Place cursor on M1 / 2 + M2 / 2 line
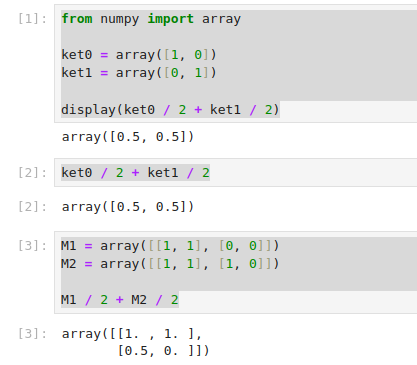This screenshot has height=365, width=417. coord(120,300)
